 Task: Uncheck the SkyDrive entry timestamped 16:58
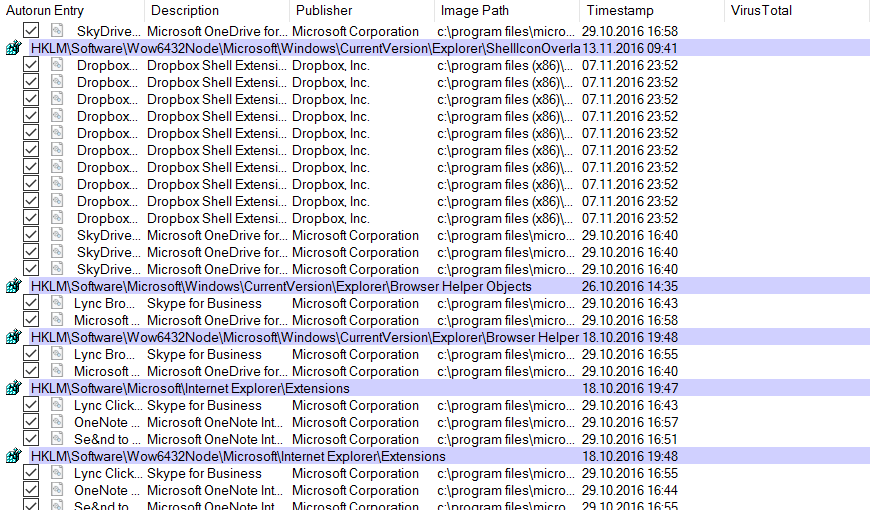31,31
